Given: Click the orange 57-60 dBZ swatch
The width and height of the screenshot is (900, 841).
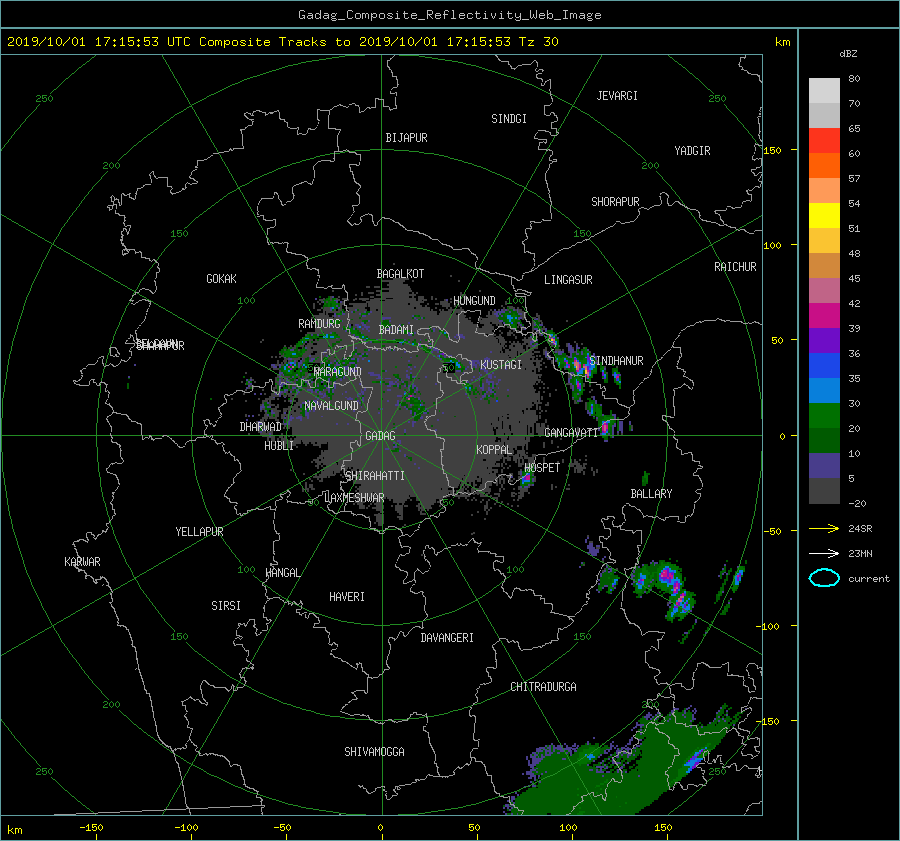Looking at the screenshot, I should point(824,166).
